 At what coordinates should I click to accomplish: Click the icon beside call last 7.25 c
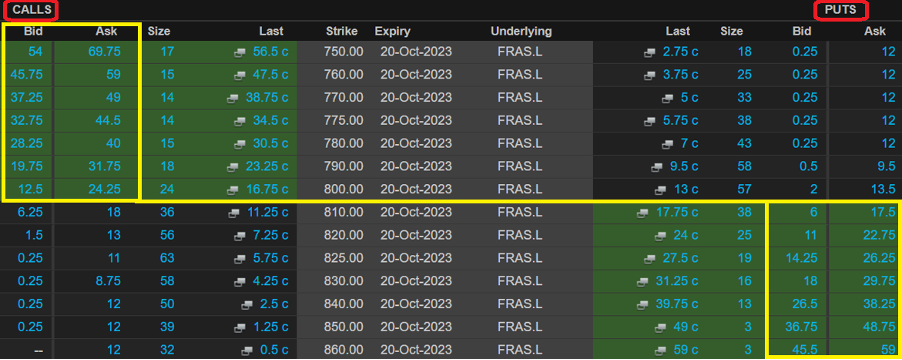(240, 236)
